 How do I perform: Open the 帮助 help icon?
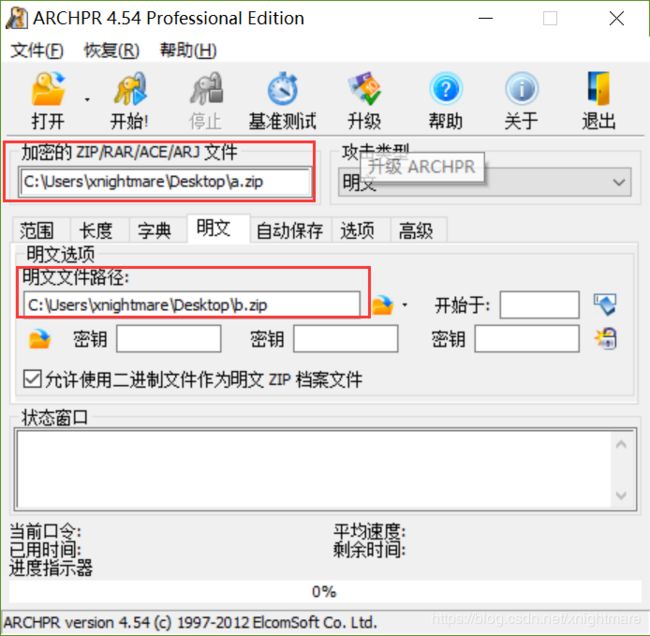click(x=445, y=89)
